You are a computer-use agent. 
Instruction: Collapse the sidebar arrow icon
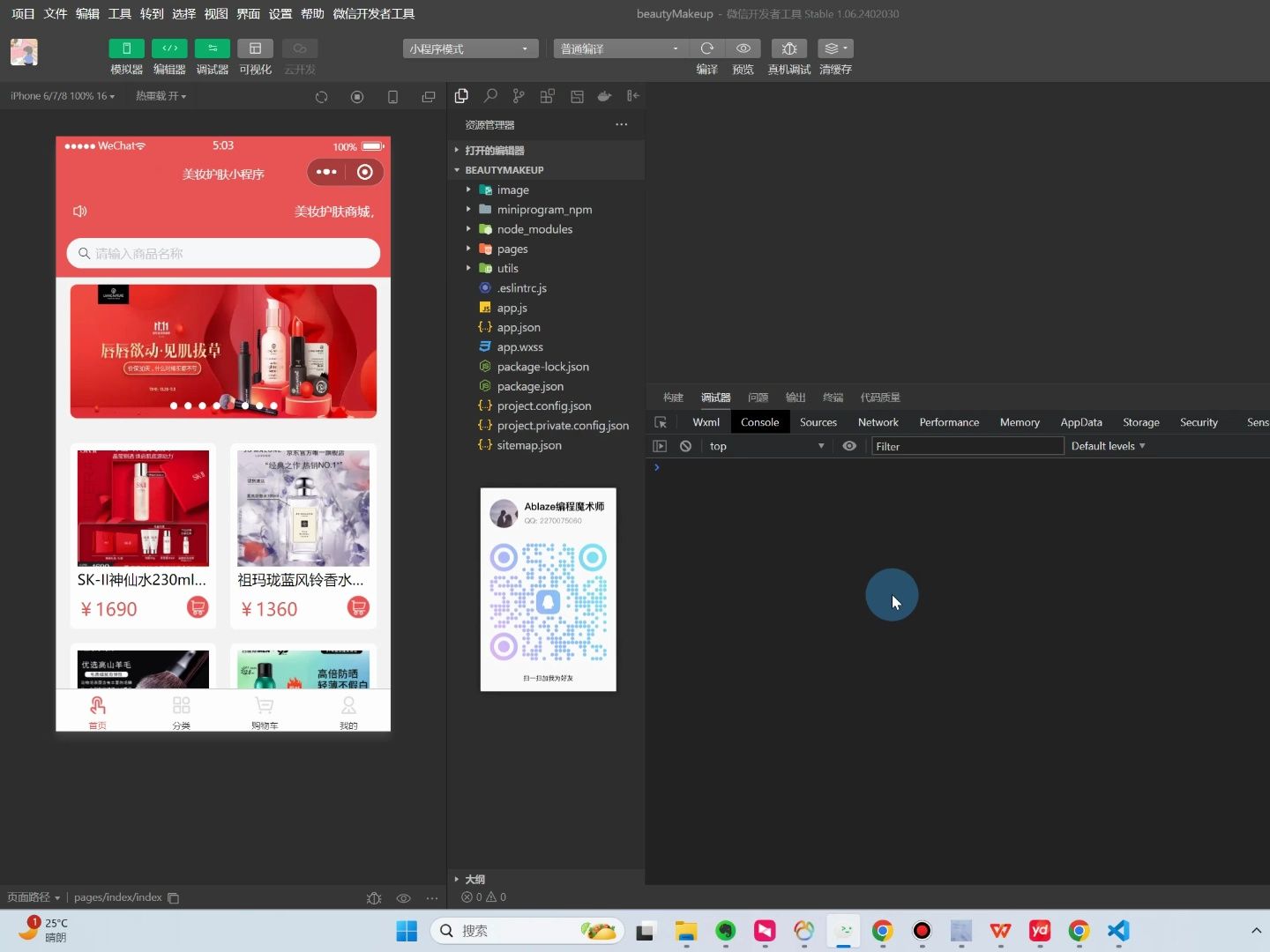tap(632, 96)
